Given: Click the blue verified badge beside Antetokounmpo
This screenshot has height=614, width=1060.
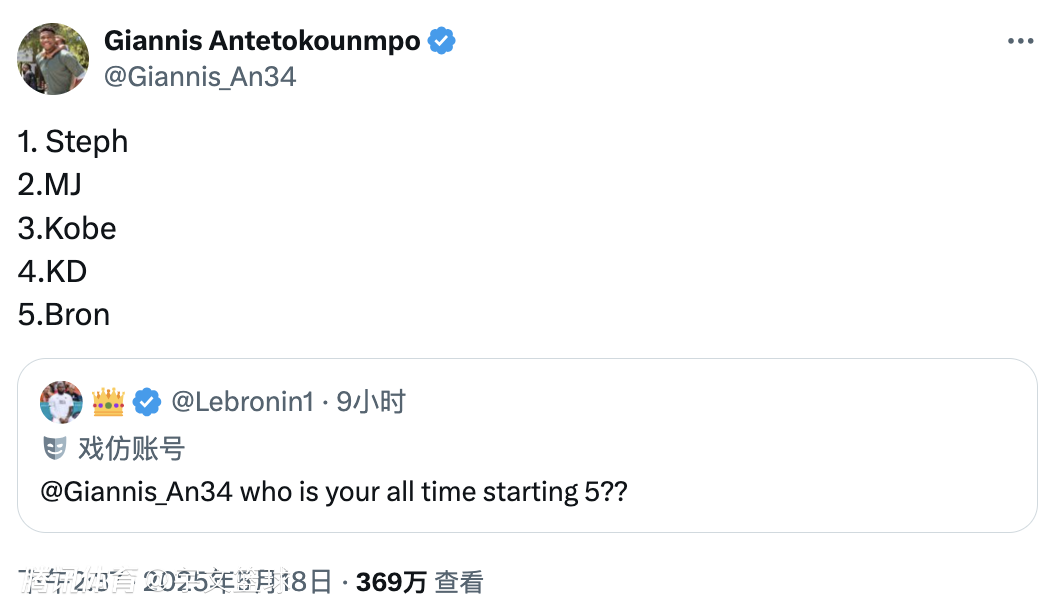Looking at the screenshot, I should click(x=441, y=41).
